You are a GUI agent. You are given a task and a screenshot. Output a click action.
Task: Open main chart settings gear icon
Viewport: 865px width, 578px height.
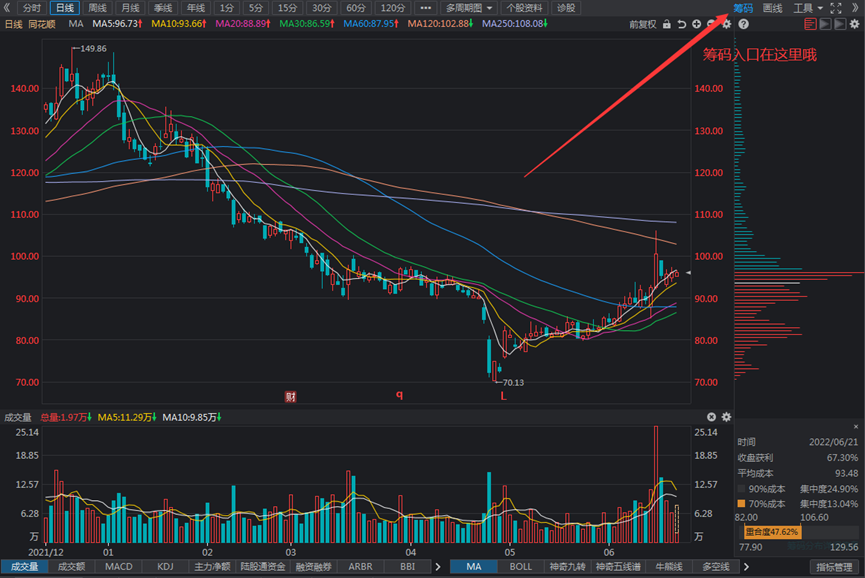coord(727,23)
